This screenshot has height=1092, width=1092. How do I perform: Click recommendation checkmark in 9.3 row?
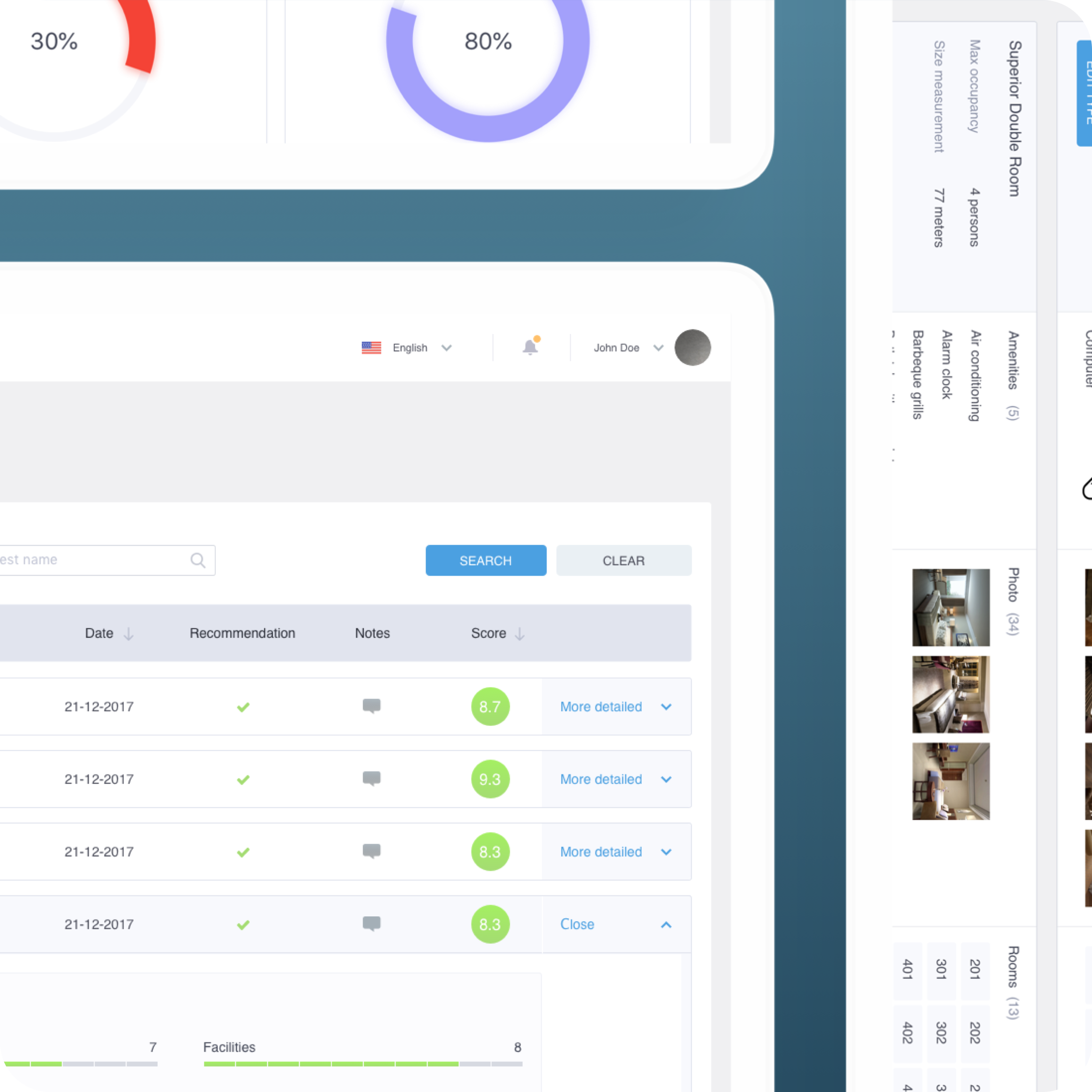[243, 779]
